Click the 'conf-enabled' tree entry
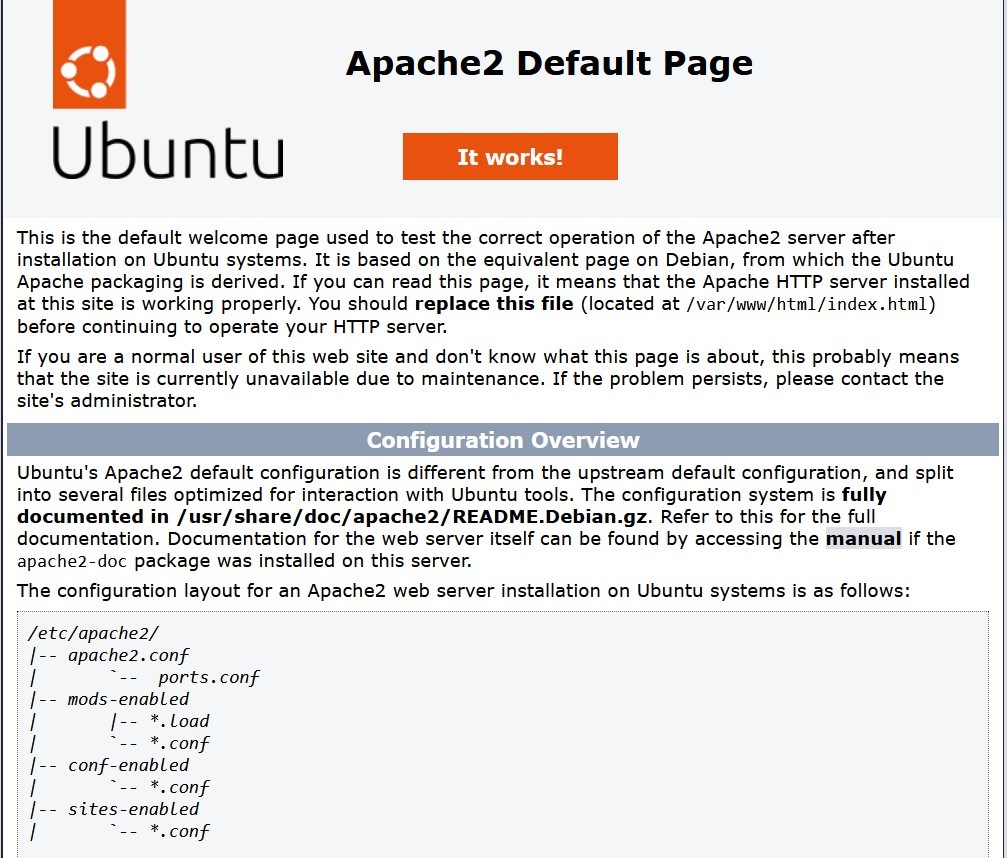Screen dimensions: 1007x858 pyautogui.click(x=128, y=766)
